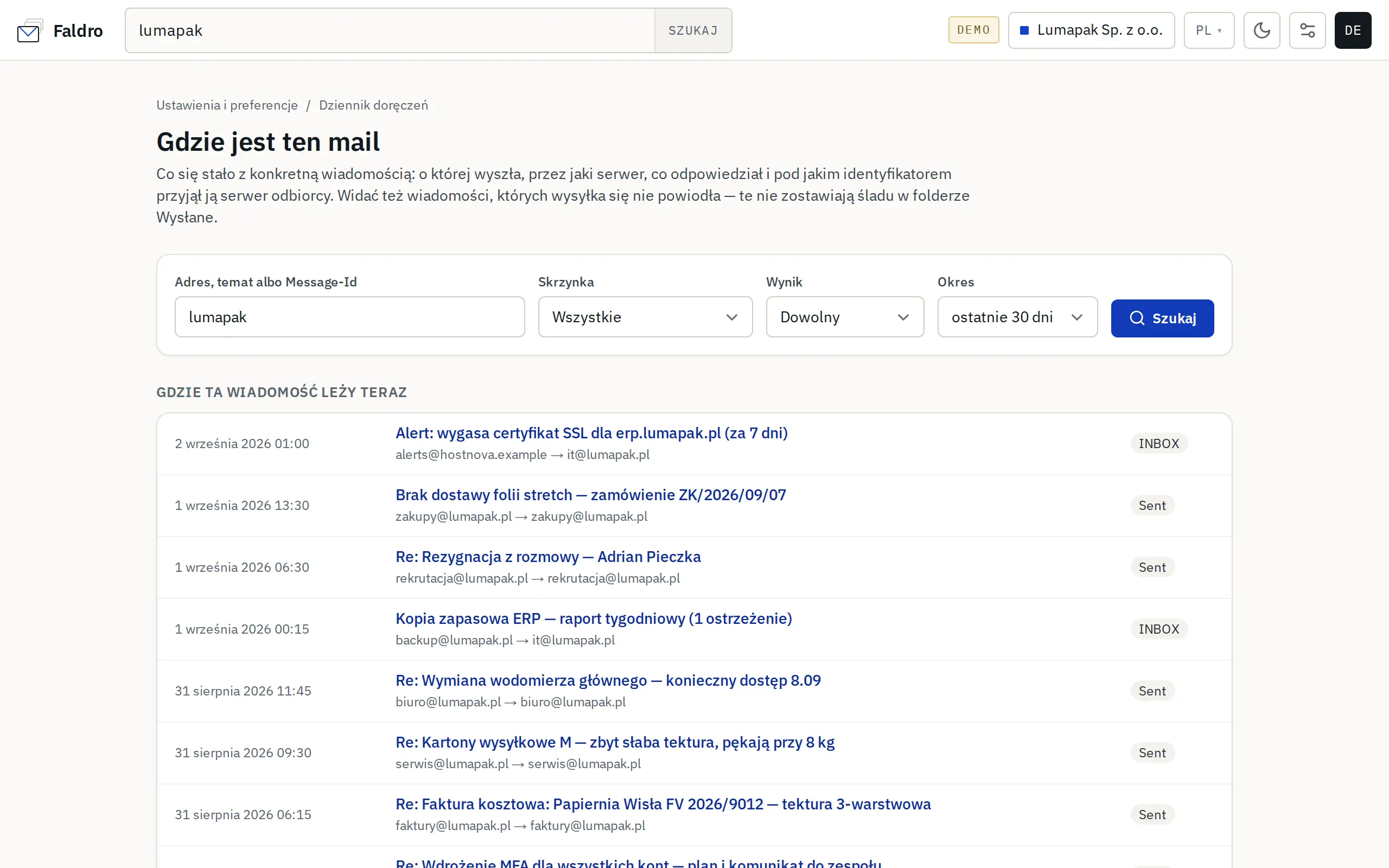Click the date 1 września 2026 13:30

tap(241, 506)
